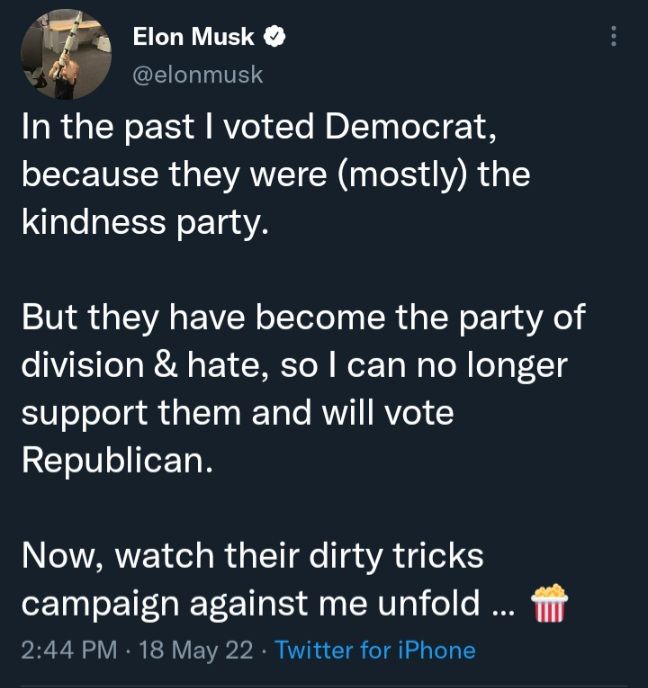Viewport: 648px width, 688px height.
Task: Open Elon Musk's profile picture
Action: tap(67, 55)
